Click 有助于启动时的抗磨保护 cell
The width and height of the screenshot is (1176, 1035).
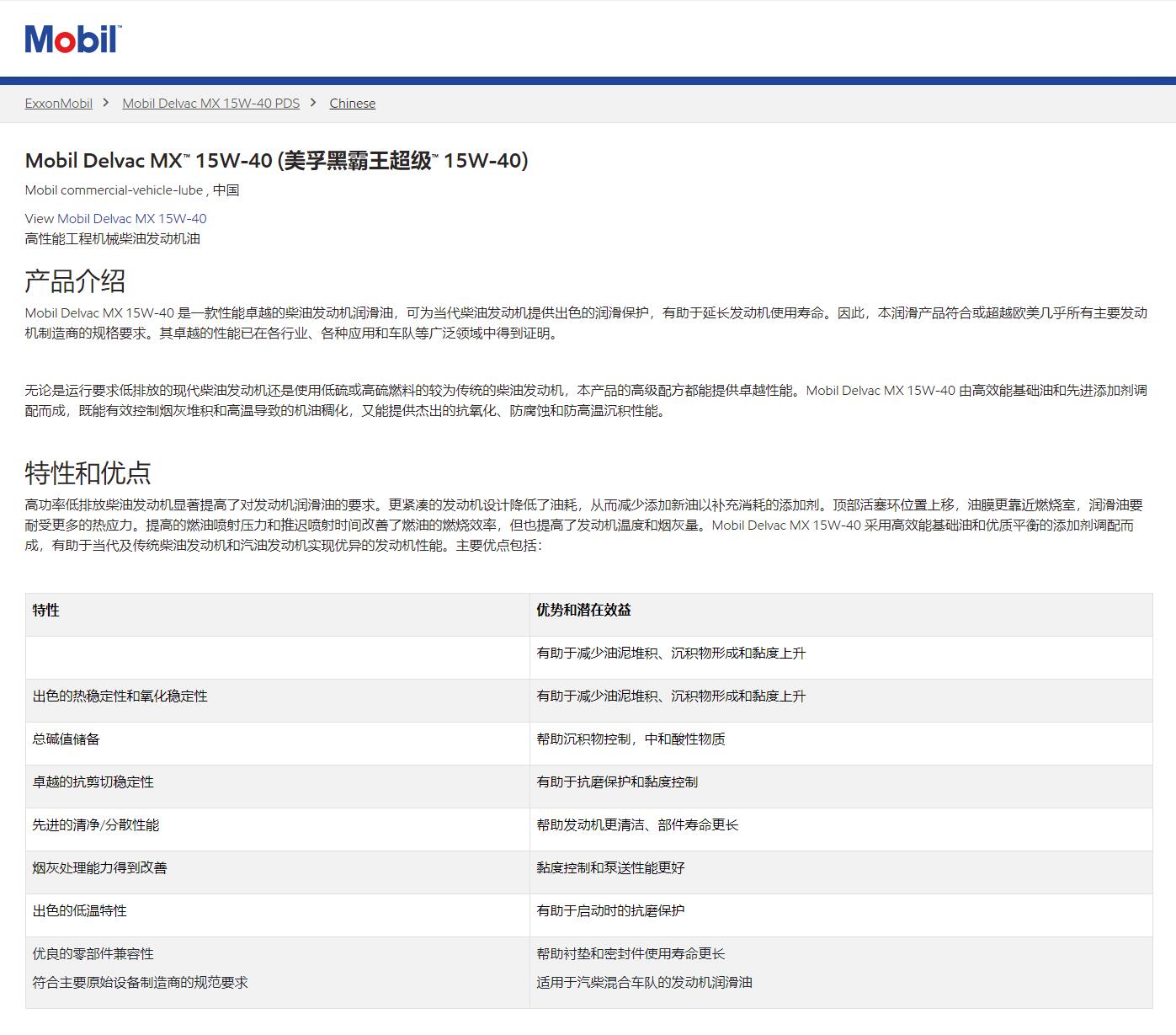tap(841, 915)
